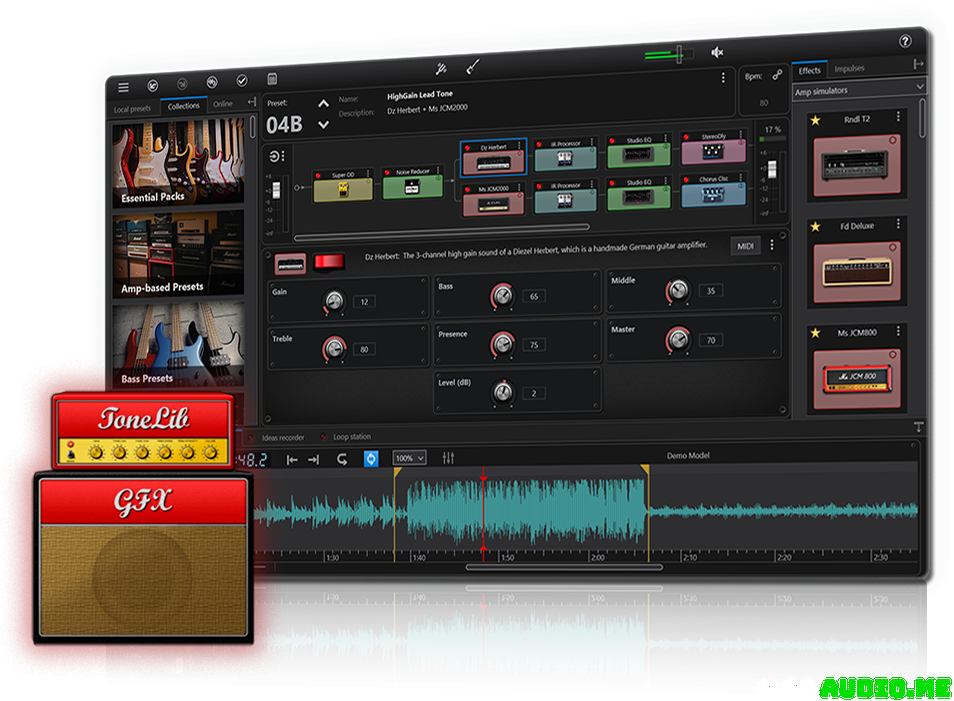Switch to Online tab

click(223, 104)
